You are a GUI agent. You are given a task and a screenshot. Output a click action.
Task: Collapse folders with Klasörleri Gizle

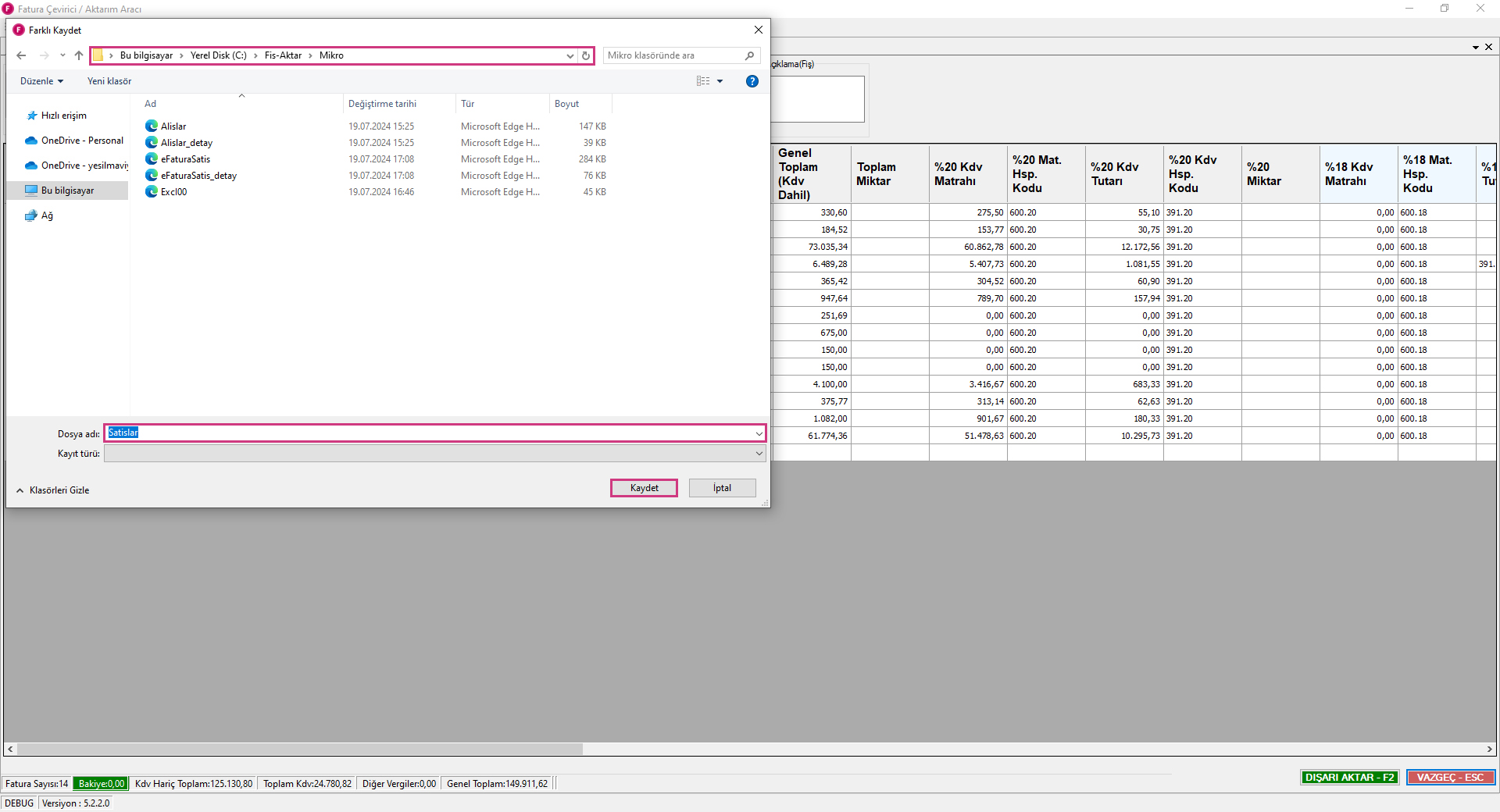[53, 490]
